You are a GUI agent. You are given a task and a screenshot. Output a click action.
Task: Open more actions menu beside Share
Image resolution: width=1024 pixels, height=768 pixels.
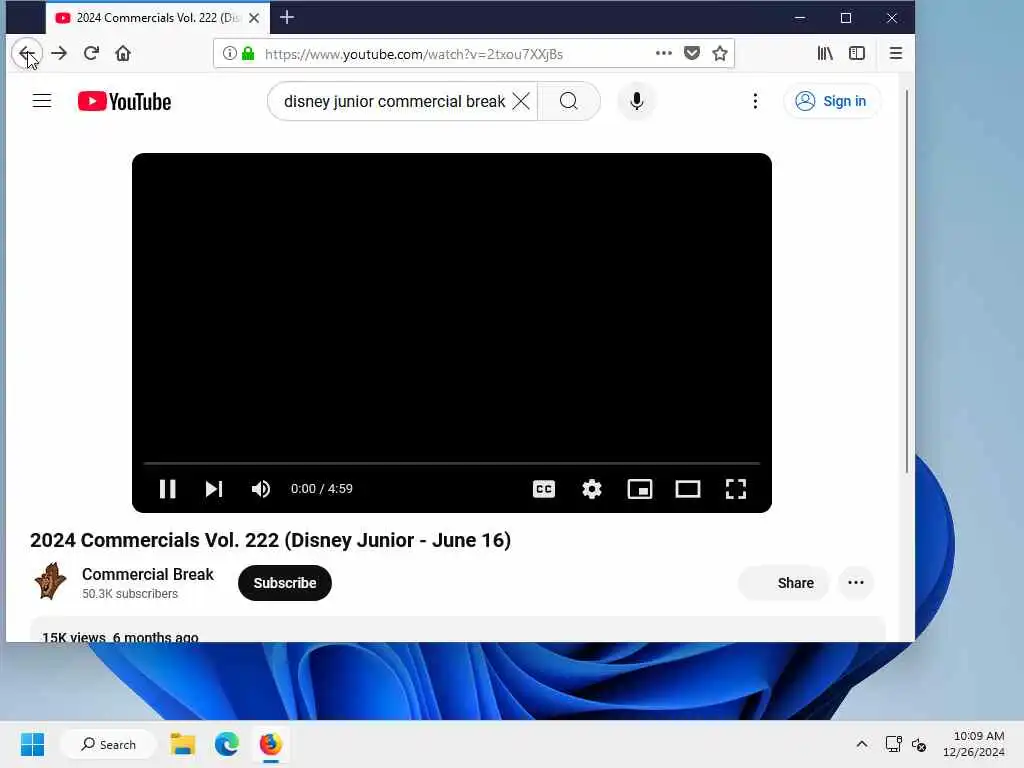pyautogui.click(x=856, y=583)
